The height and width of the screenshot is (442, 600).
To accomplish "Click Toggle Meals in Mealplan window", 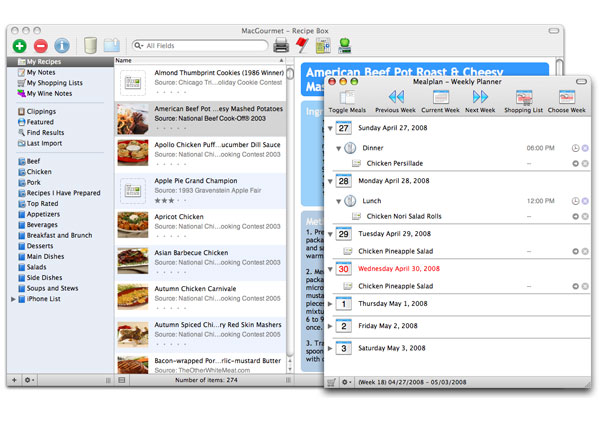I will [347, 102].
